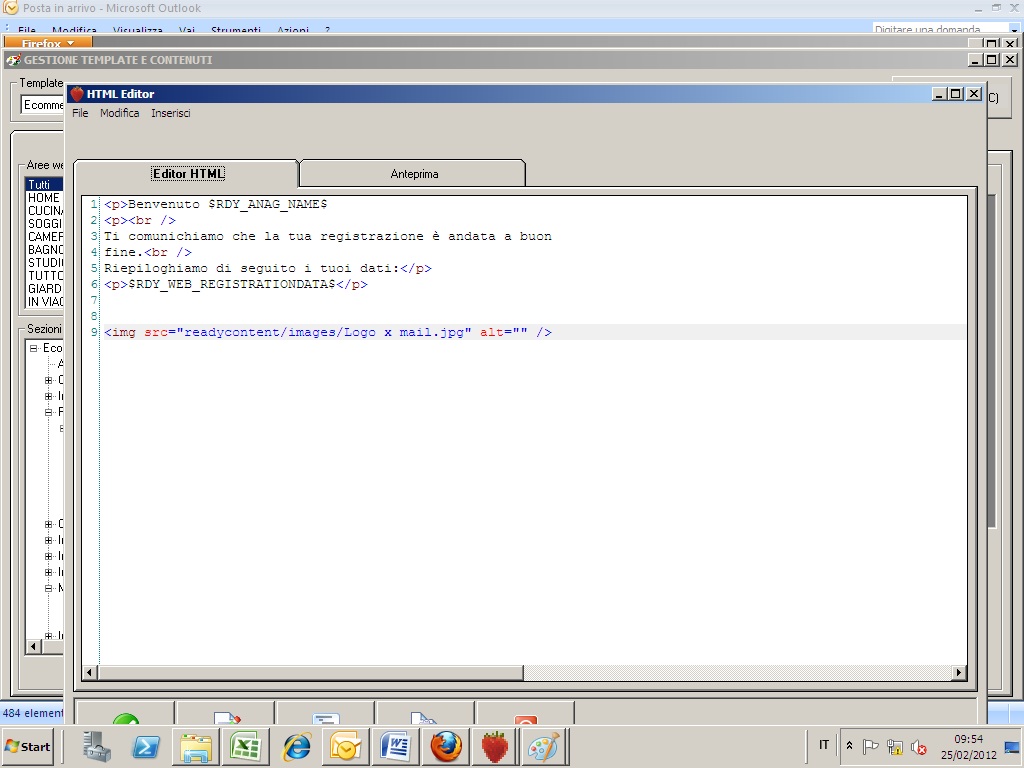
Task: Switch to the Anteprima tab
Action: pos(414,174)
